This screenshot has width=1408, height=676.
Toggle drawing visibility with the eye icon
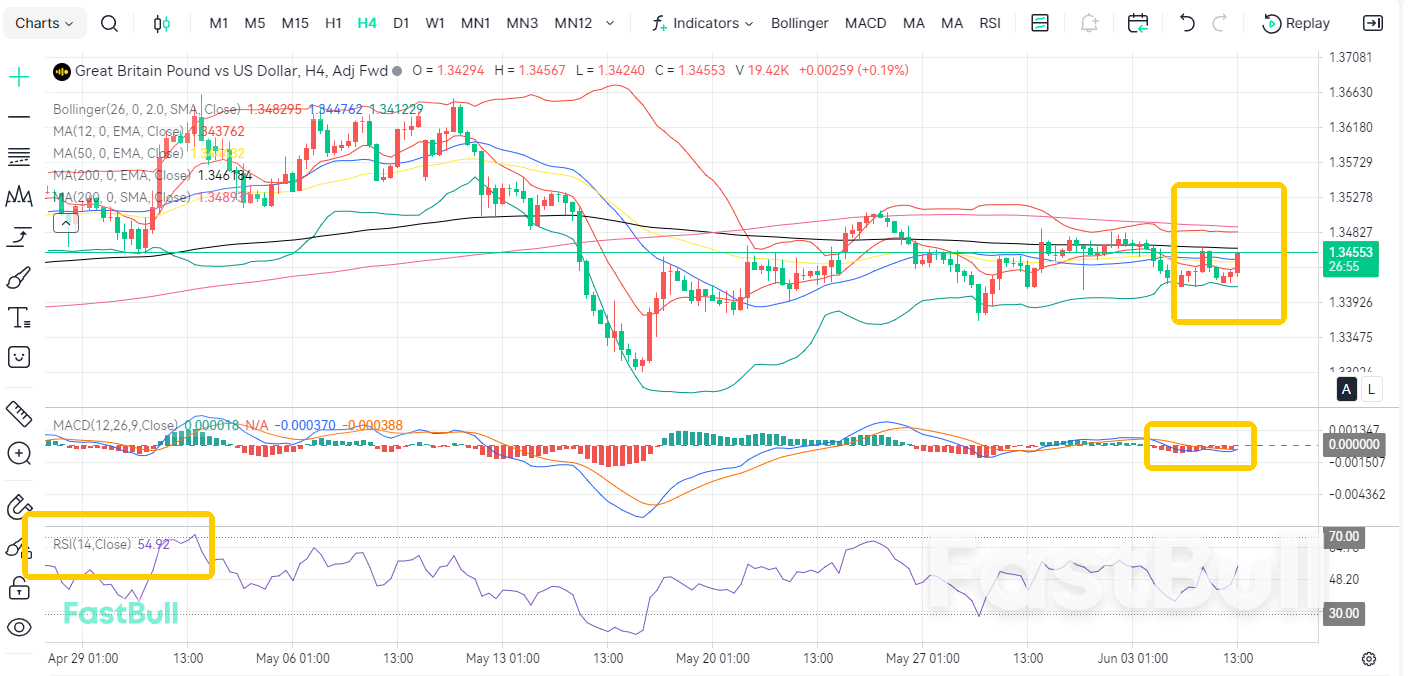[x=19, y=627]
